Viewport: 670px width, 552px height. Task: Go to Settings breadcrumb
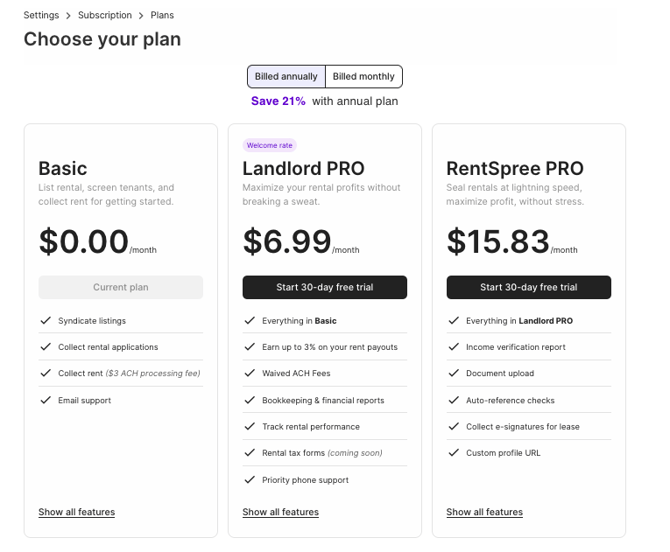[x=41, y=15]
